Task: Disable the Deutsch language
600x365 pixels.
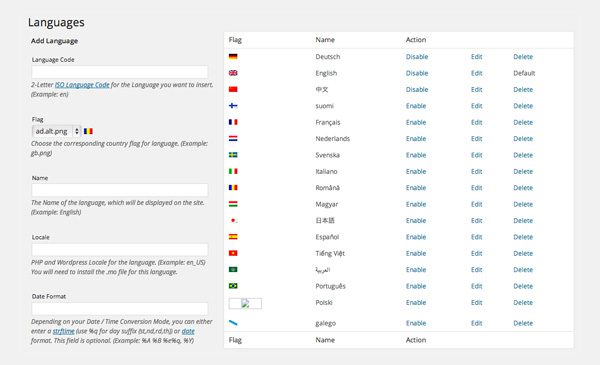Action: point(417,57)
